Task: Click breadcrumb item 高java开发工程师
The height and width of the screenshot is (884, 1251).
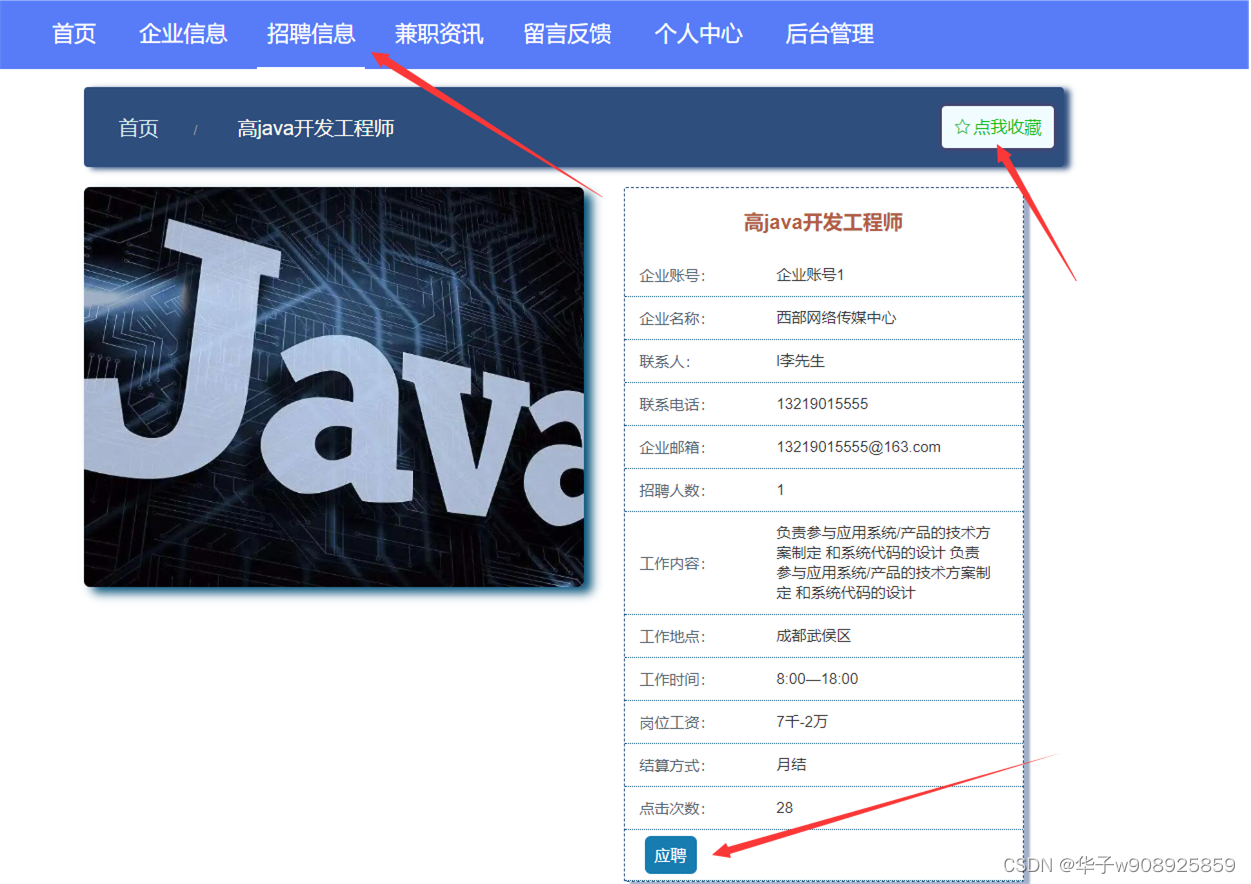Action: tap(316, 129)
